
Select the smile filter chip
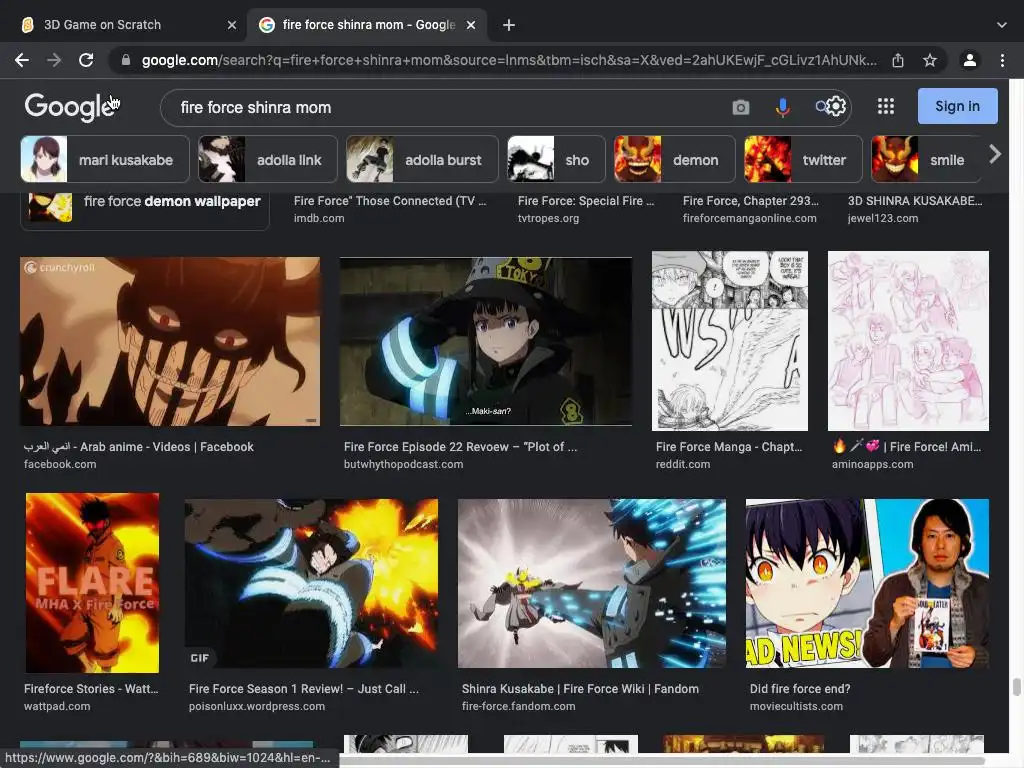coord(925,159)
